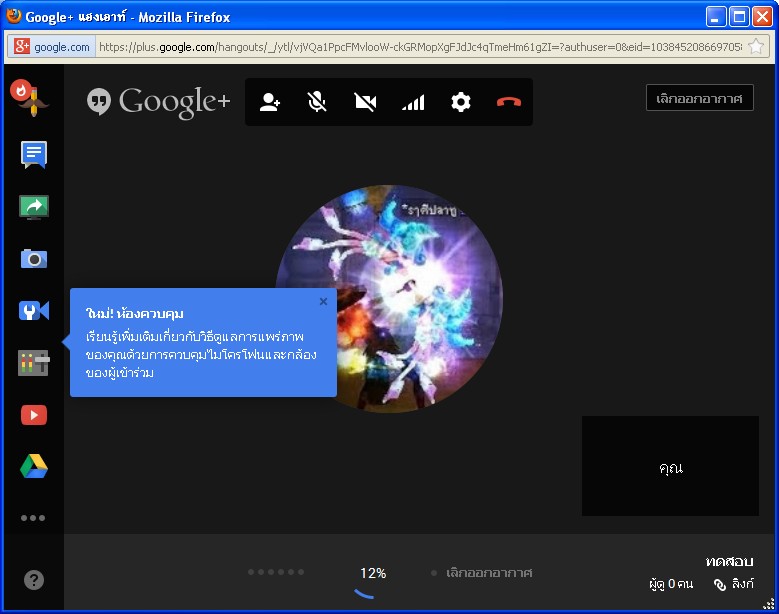Open the YouTube app icon

pyautogui.click(x=34, y=415)
